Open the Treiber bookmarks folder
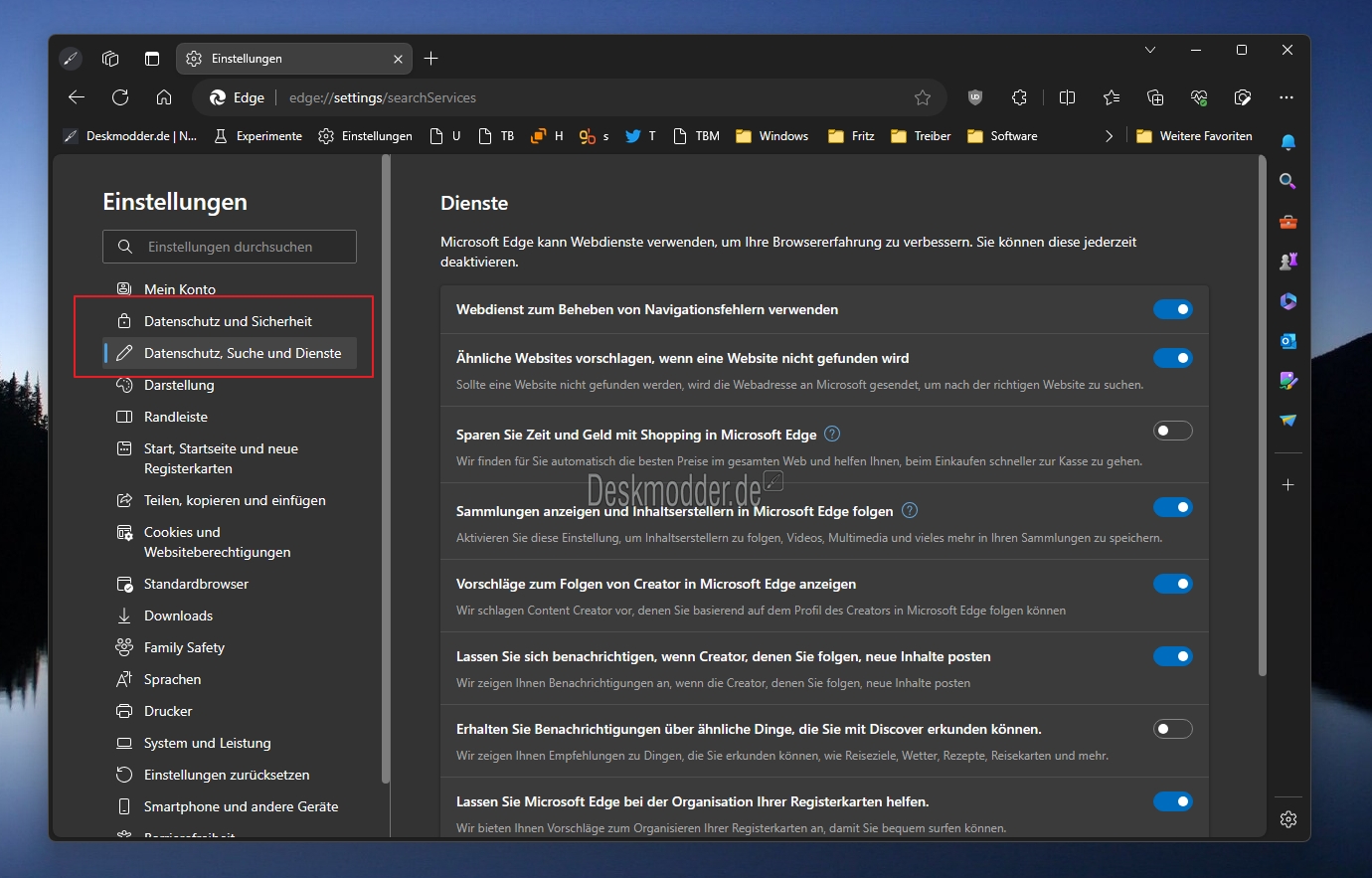This screenshot has width=1372, height=878. [x=921, y=136]
